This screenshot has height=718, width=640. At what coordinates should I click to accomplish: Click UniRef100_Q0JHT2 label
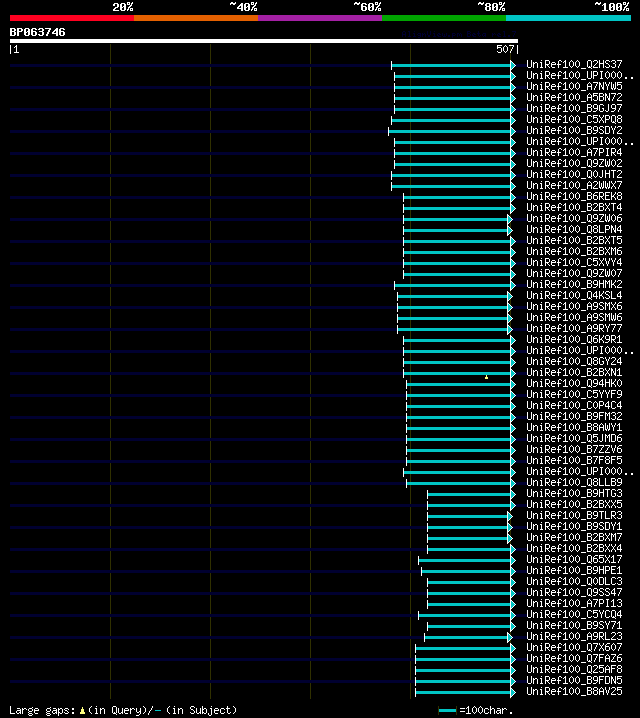(574, 174)
